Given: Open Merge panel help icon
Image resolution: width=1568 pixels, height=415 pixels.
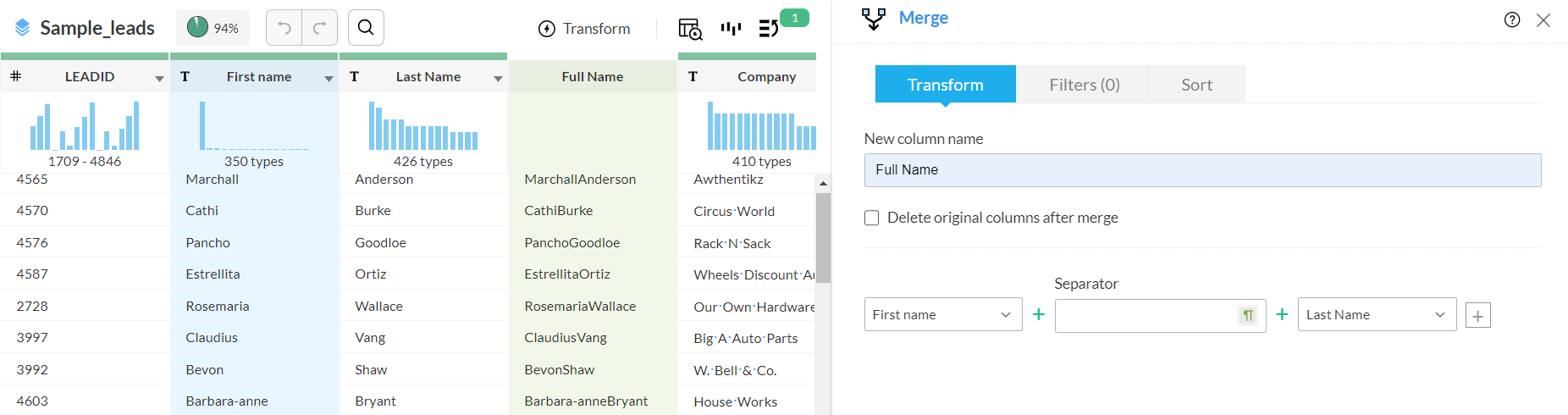Looking at the screenshot, I should (1512, 19).
